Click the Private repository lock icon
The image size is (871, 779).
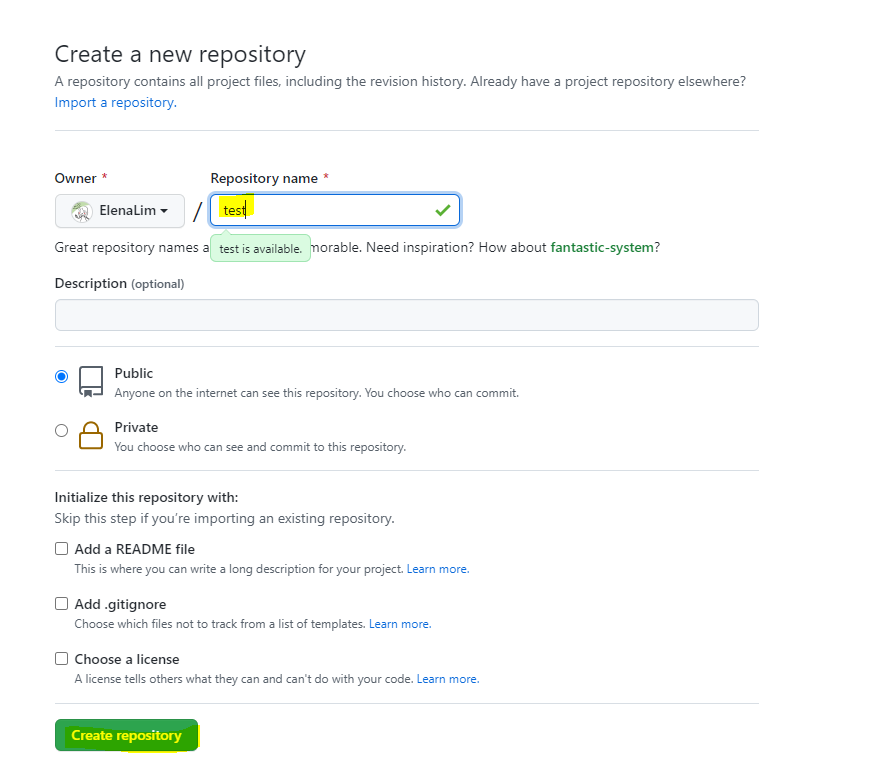click(91, 435)
